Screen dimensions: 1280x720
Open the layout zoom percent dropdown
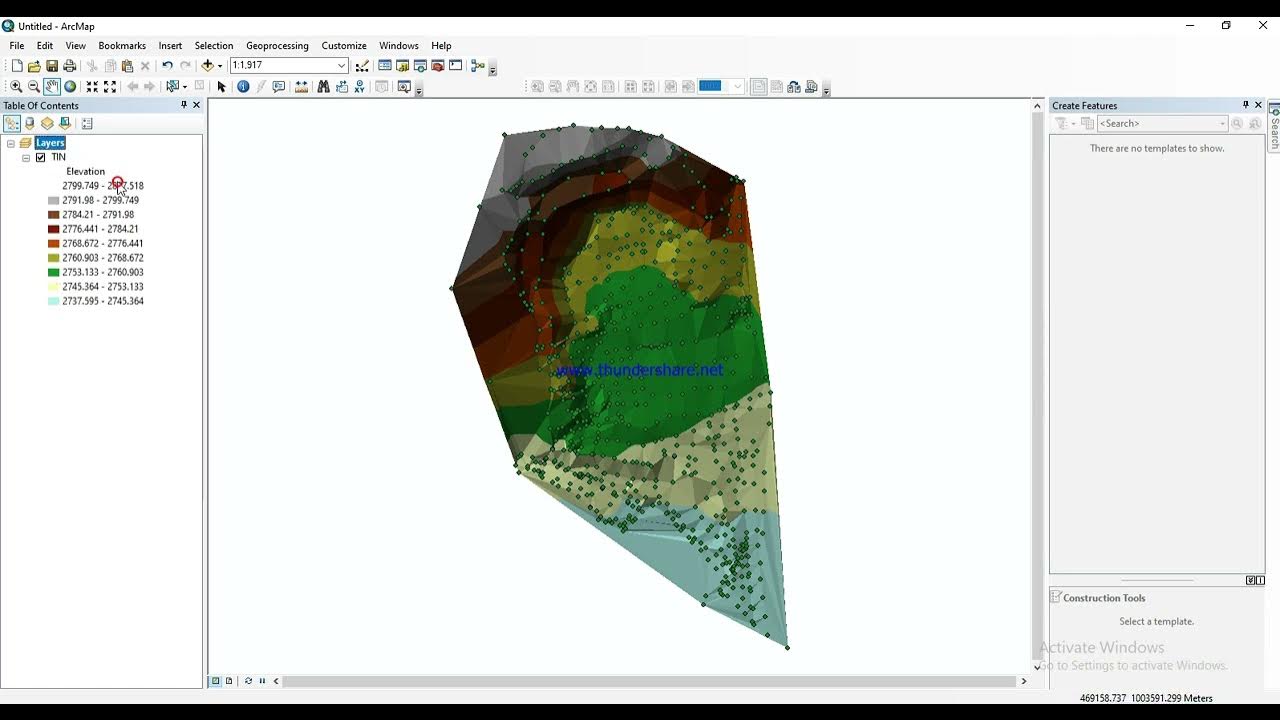(x=738, y=87)
